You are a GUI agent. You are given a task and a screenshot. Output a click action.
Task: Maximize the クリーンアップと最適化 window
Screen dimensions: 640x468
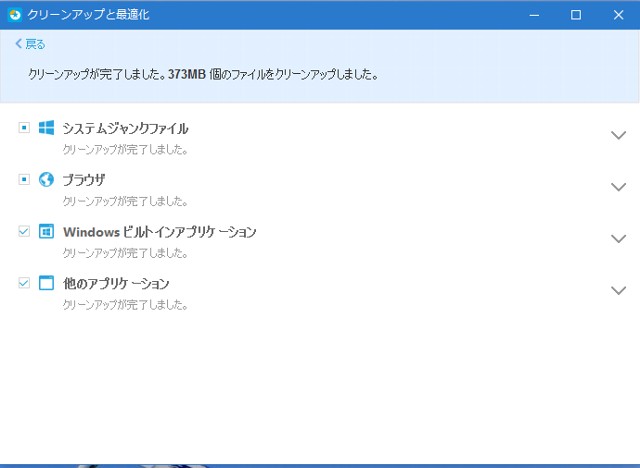click(576, 15)
